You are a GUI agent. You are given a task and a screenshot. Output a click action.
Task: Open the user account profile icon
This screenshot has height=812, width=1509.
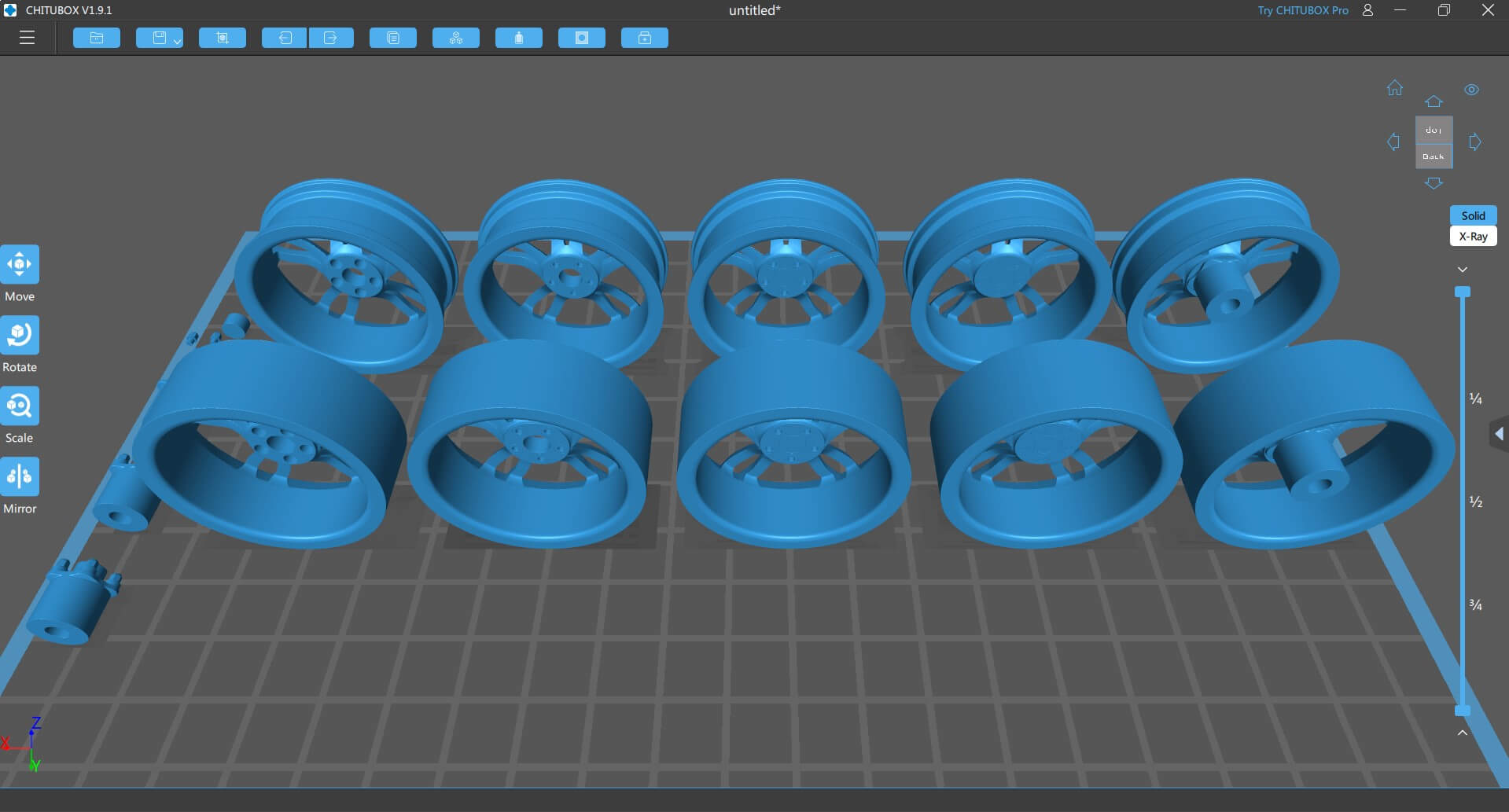pyautogui.click(x=1367, y=10)
